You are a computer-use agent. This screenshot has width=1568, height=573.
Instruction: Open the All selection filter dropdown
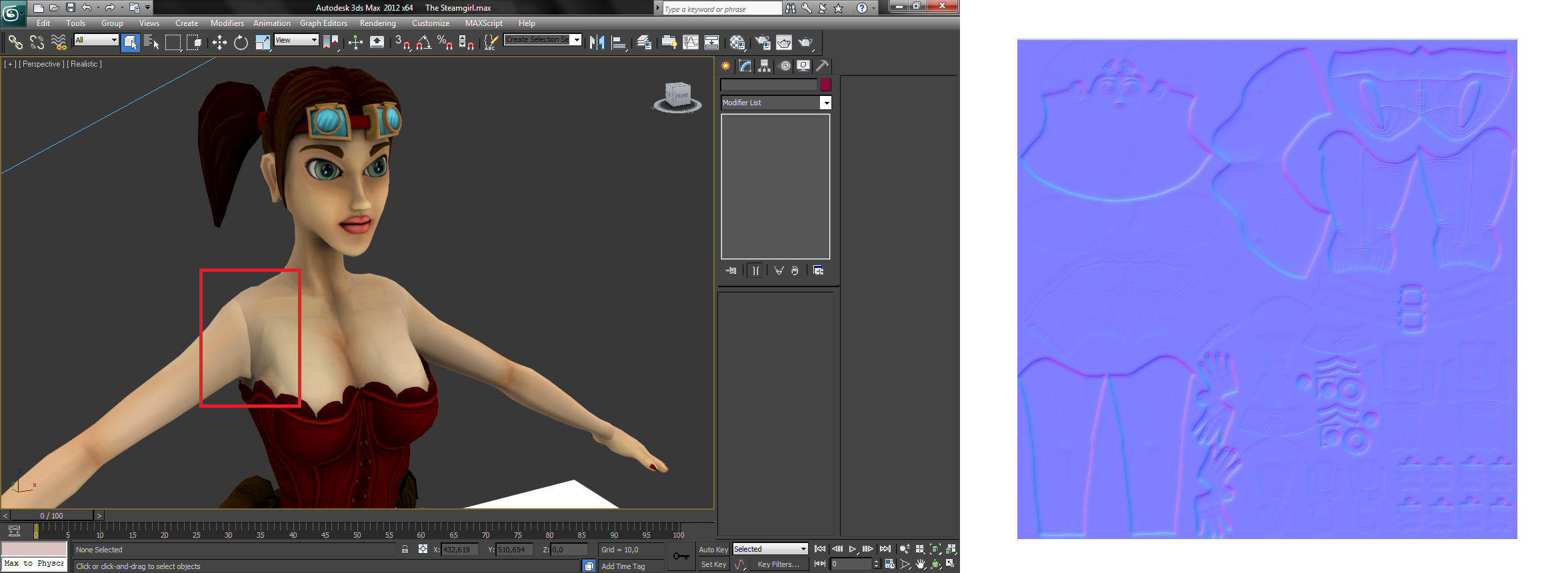click(96, 40)
